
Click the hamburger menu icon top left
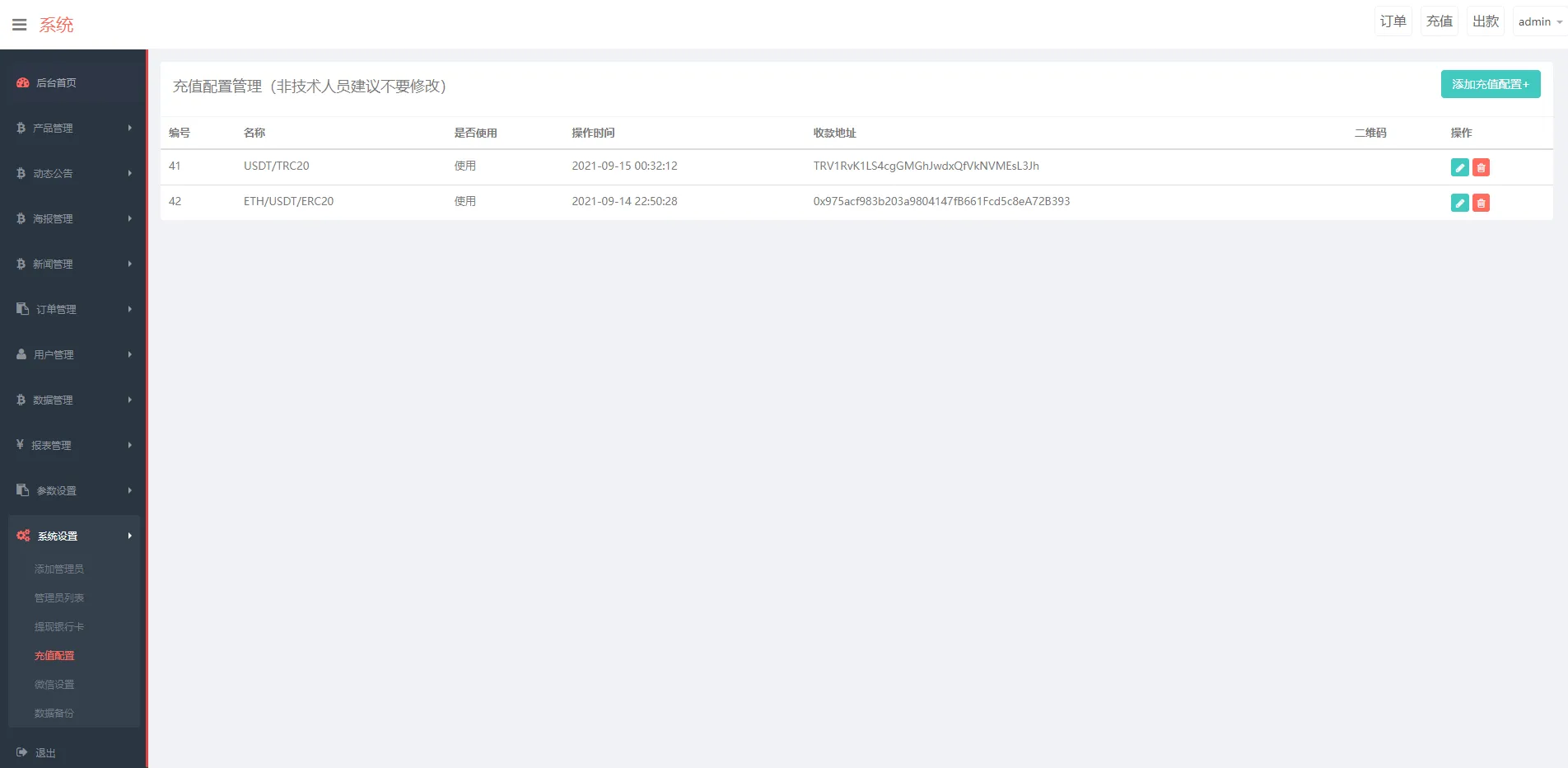click(x=20, y=23)
